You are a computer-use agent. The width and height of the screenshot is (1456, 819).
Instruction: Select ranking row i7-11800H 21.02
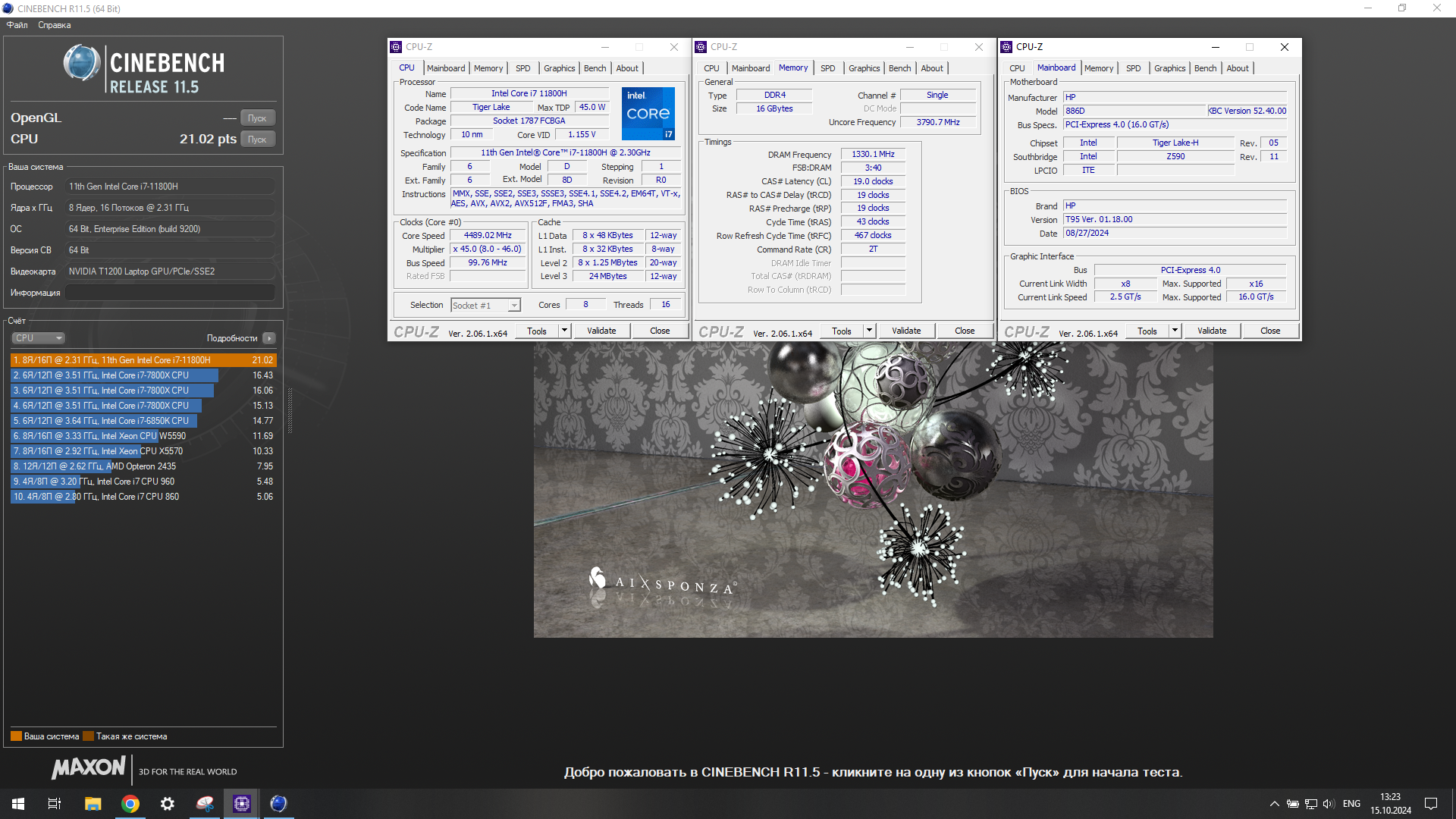point(143,360)
